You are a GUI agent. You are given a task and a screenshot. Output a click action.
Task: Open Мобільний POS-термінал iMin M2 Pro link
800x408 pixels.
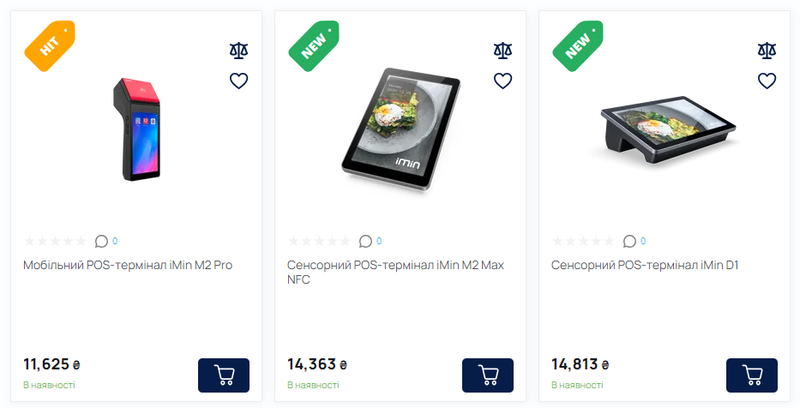click(128, 265)
